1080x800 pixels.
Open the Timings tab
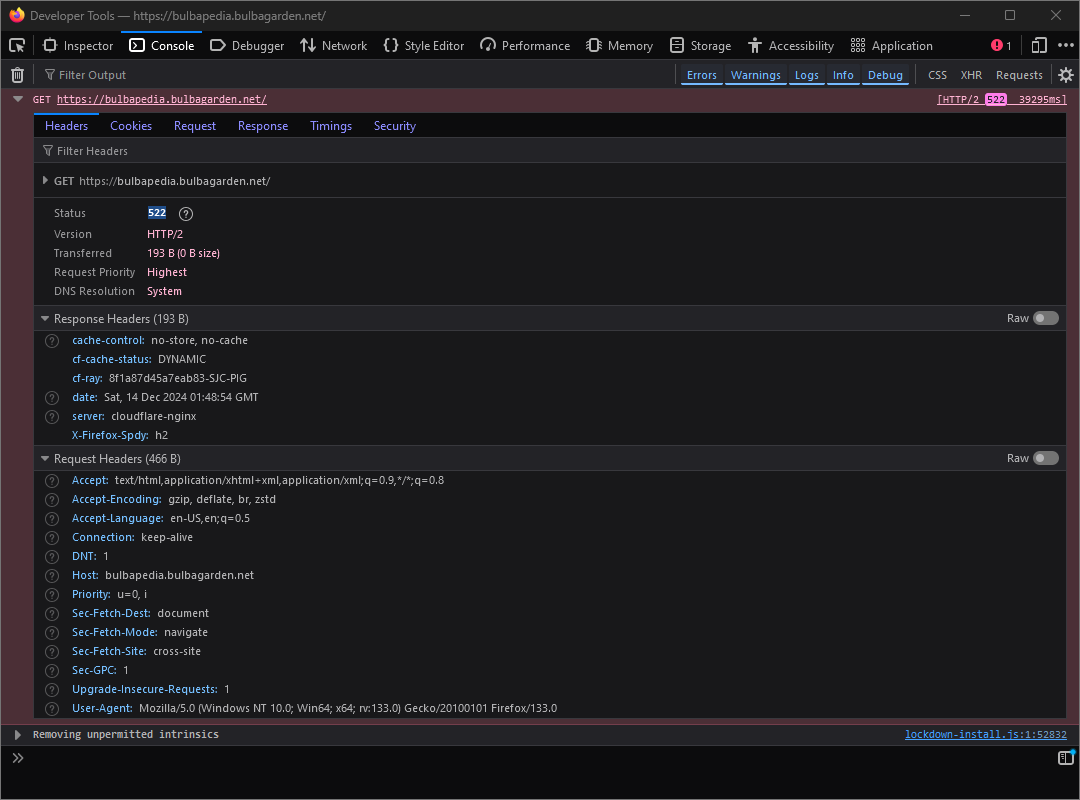[331, 125]
